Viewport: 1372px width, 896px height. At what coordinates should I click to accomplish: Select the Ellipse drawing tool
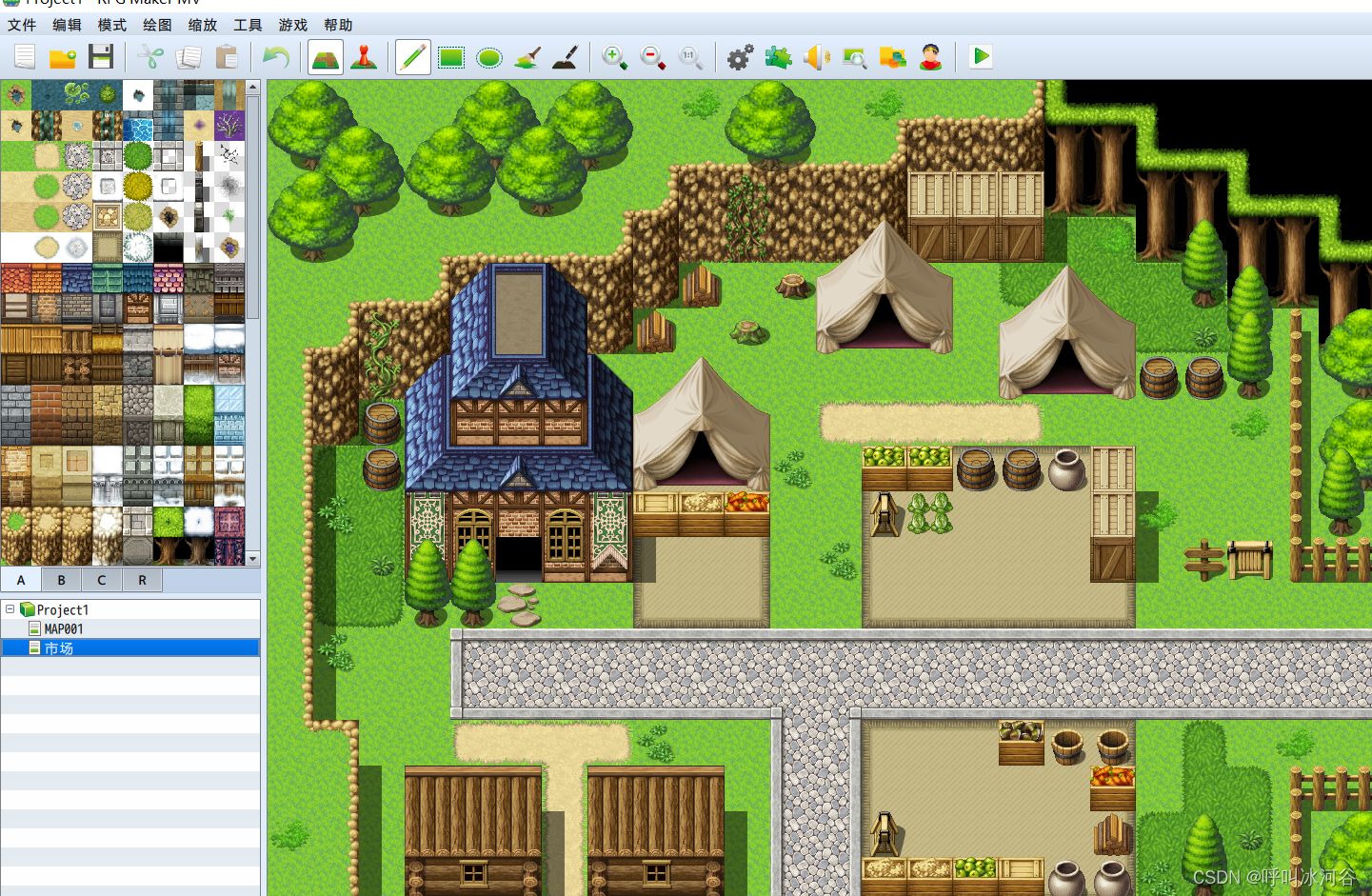pos(489,57)
